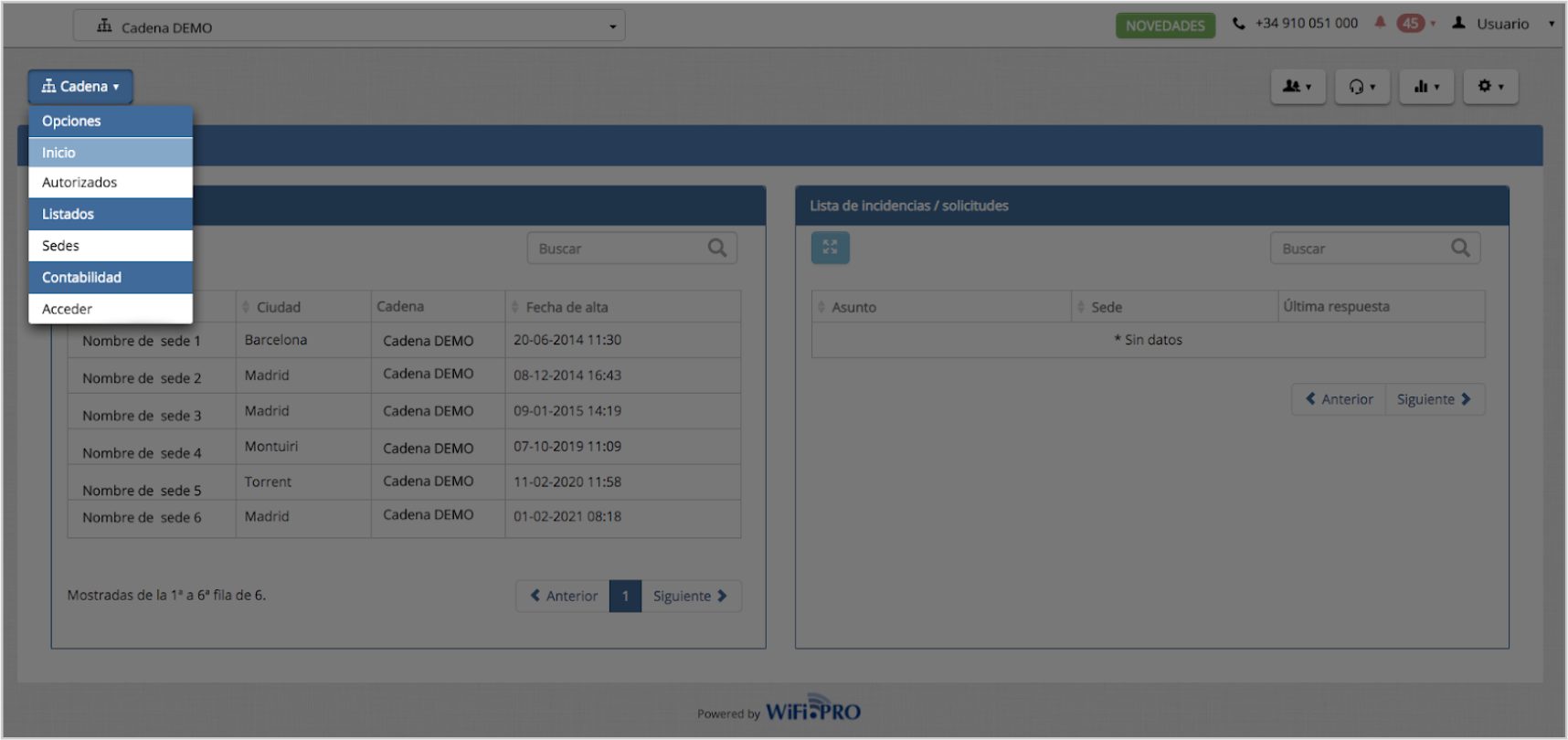Click the phone icon beside the number
The image size is (1568, 740).
click(x=1239, y=24)
